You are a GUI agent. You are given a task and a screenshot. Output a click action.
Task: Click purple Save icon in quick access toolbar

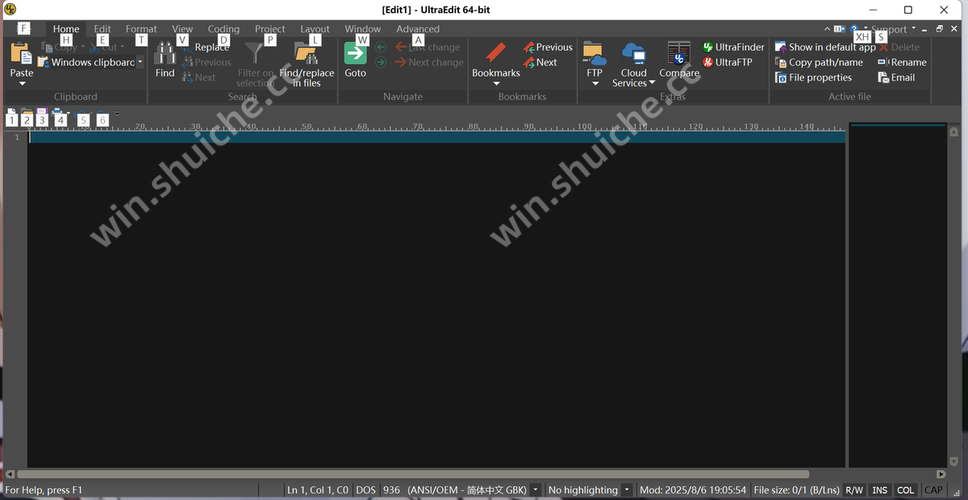click(42, 113)
